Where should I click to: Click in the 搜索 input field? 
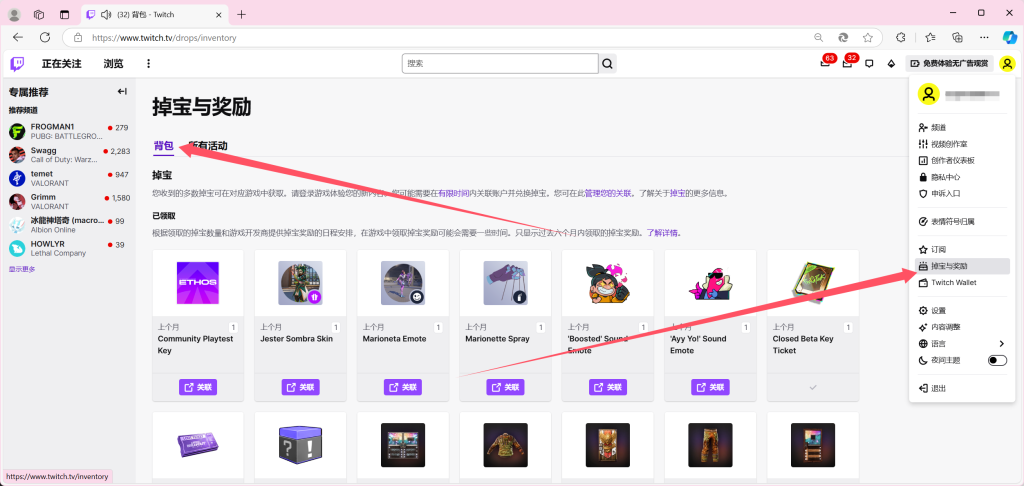(500, 63)
